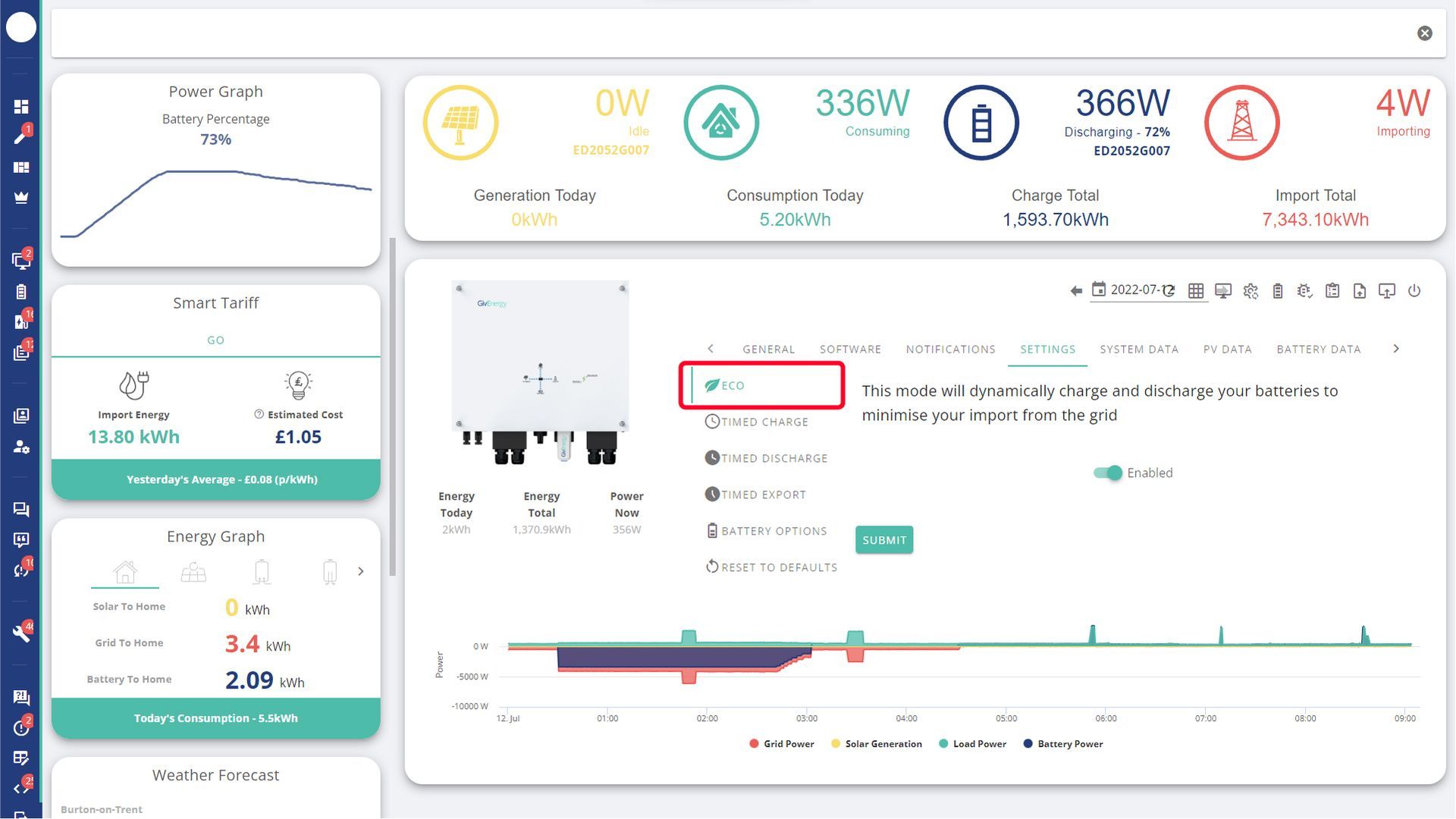
Task: Open the user settings icon in sidebar
Action: tap(21, 447)
